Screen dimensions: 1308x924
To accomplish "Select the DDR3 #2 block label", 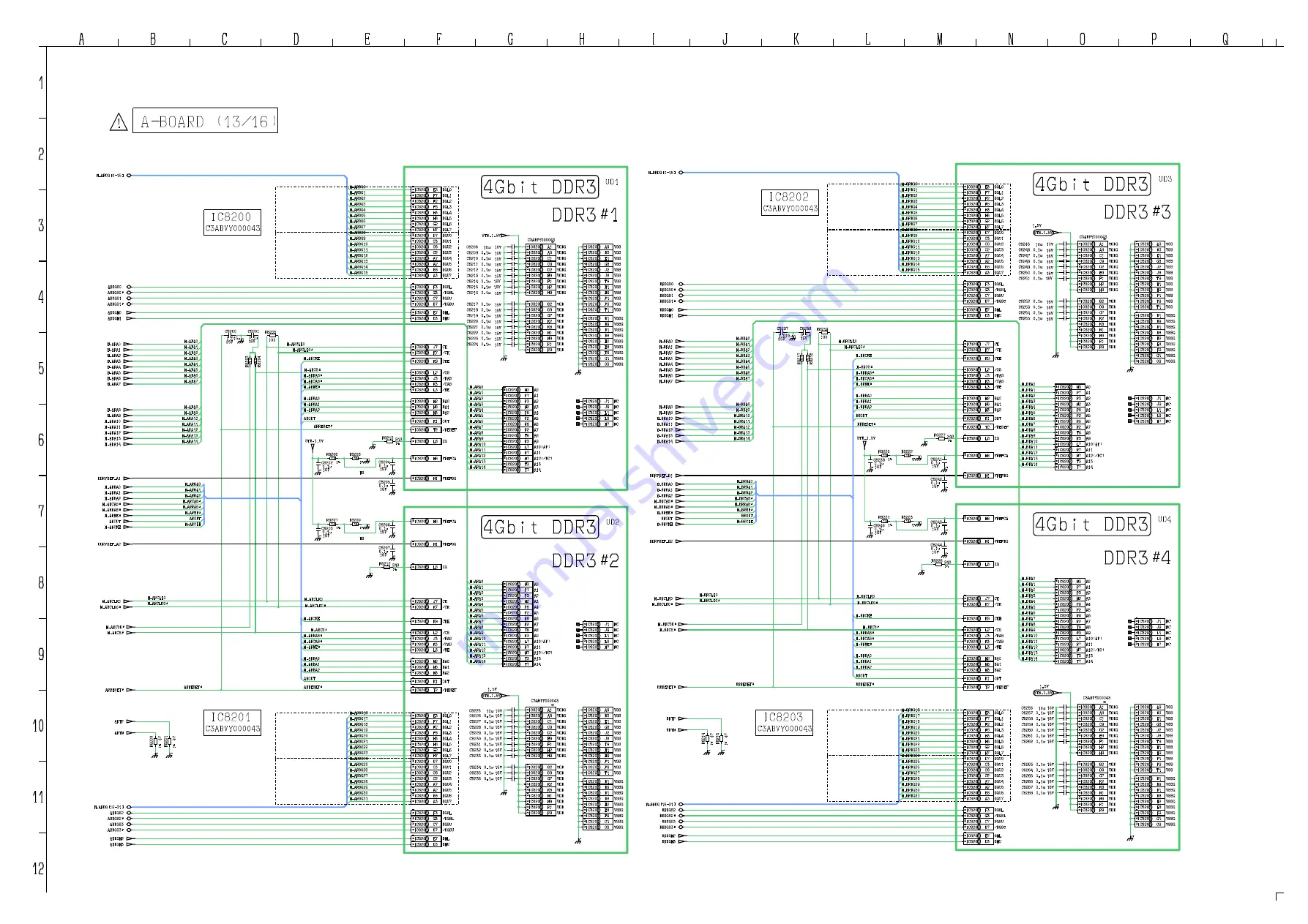I will [585, 561].
